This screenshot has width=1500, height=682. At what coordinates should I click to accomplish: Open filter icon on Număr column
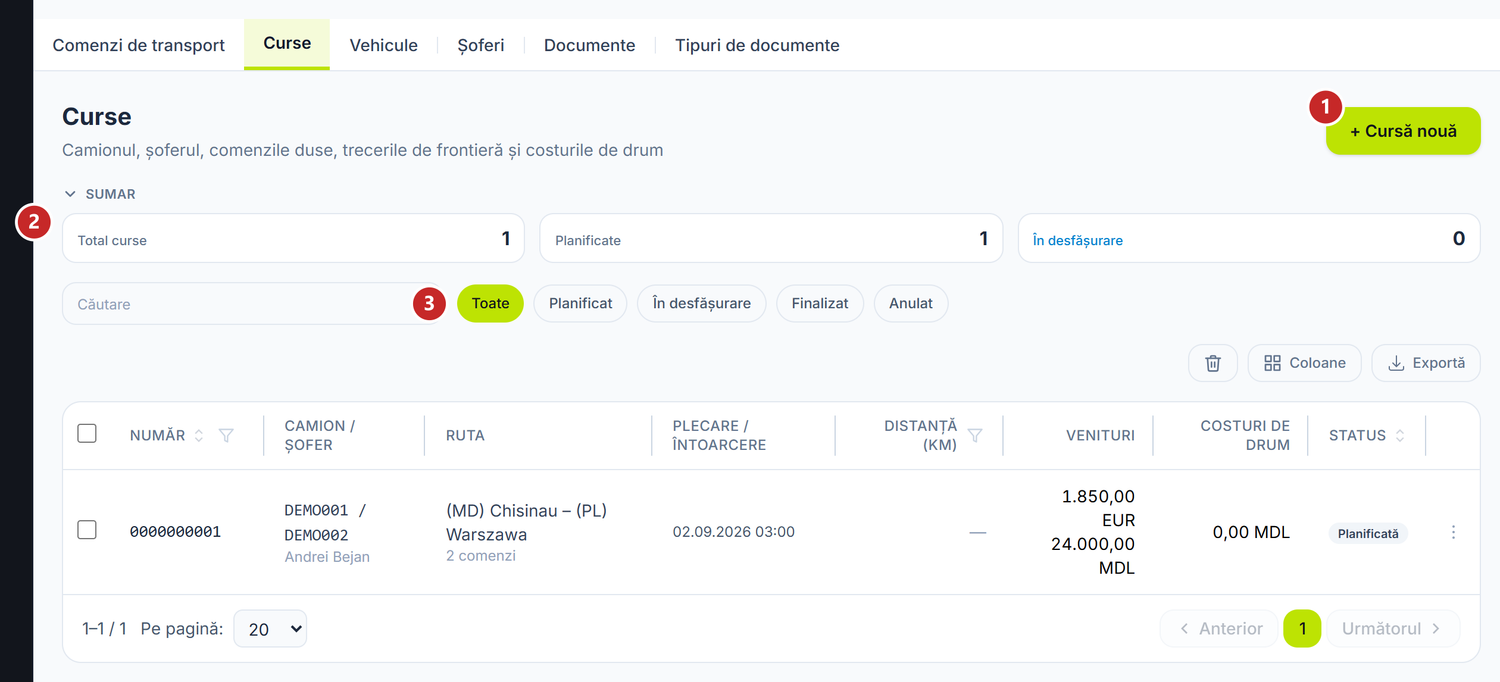[x=226, y=435]
